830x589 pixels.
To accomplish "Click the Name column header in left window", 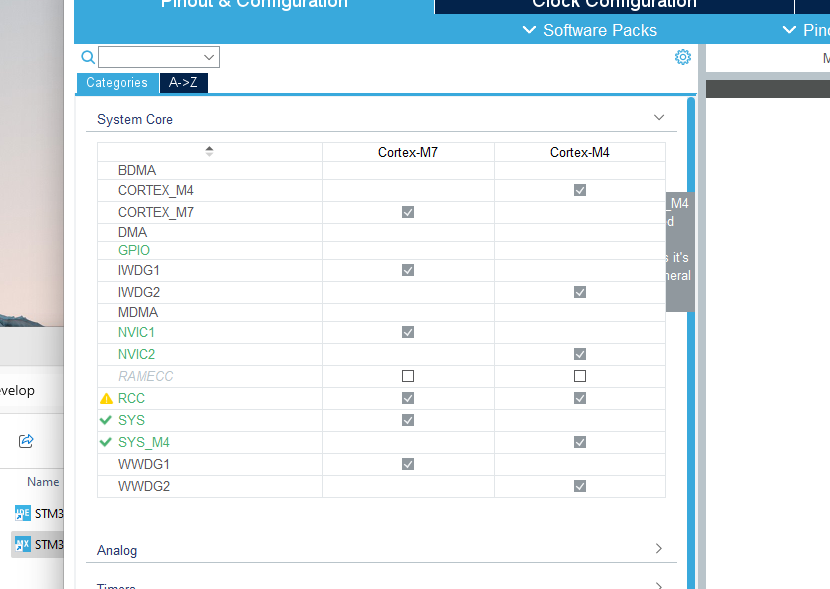I will 43,482.
